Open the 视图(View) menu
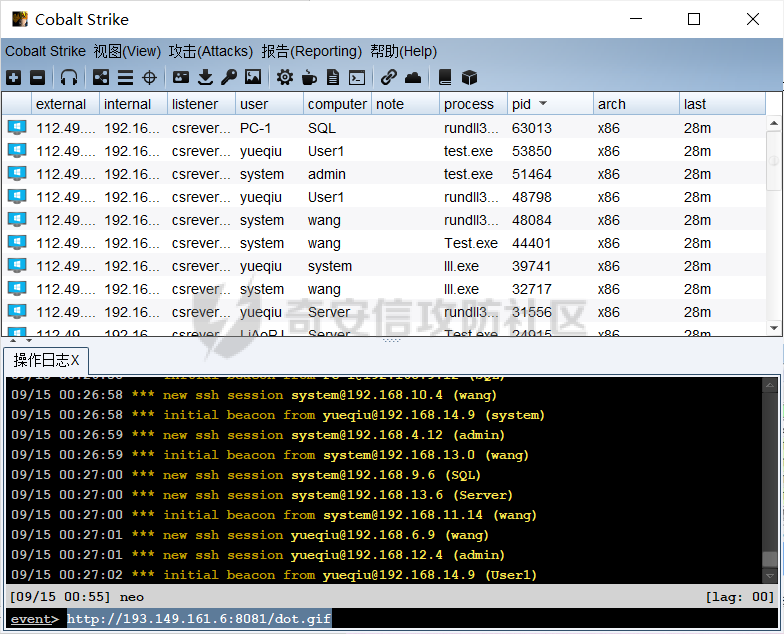Viewport: 784px width, 634px height. (x=127, y=51)
